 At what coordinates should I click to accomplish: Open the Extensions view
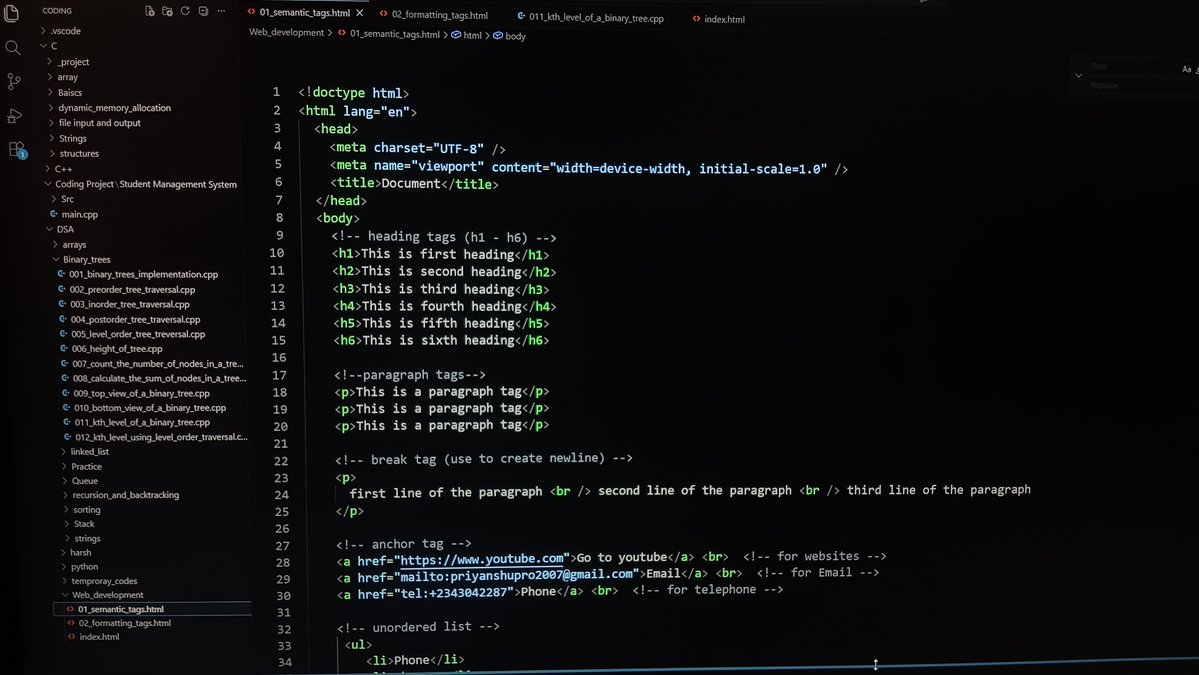pos(17,149)
